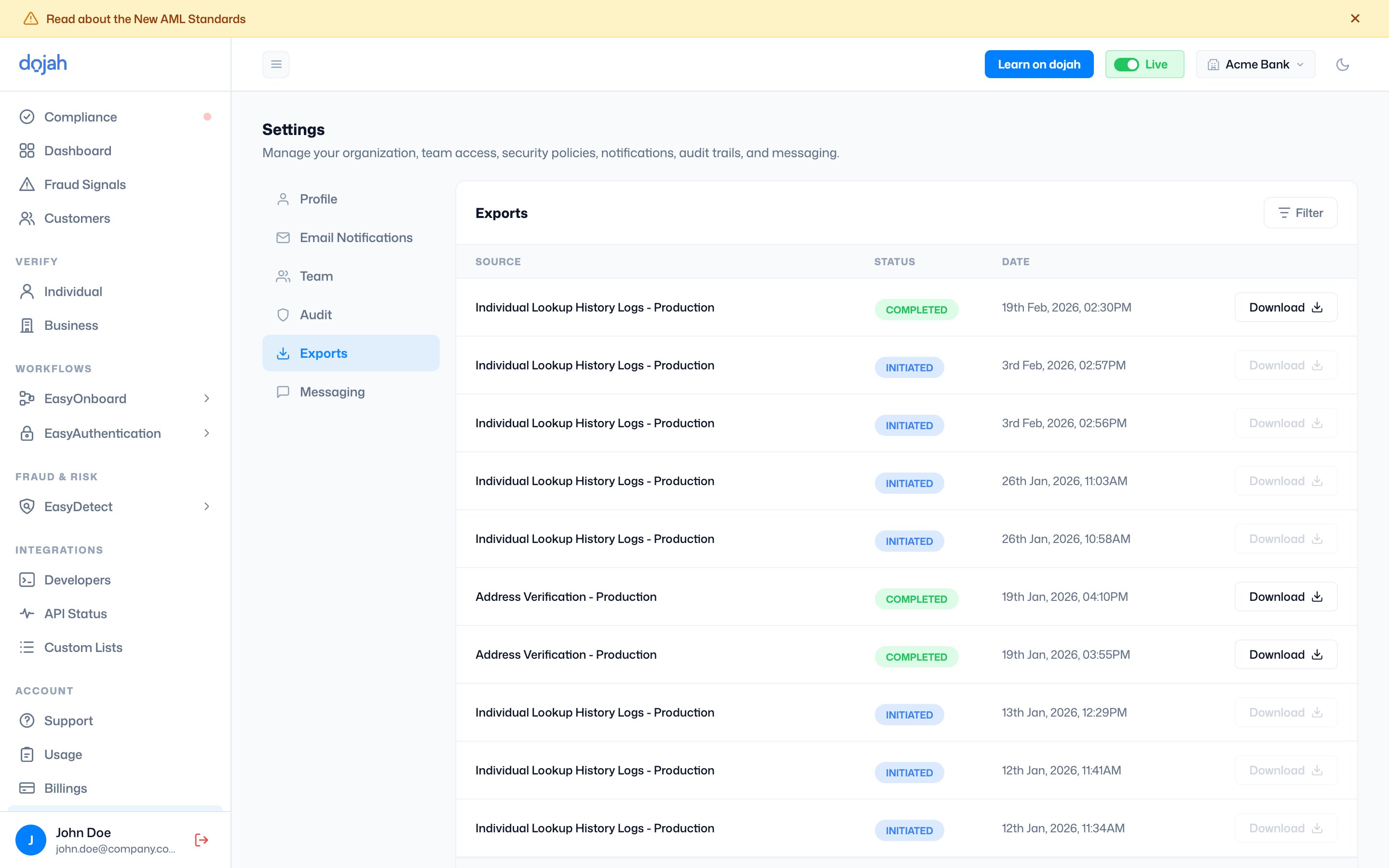This screenshot has height=868, width=1389.
Task: Click the SOURCE column header
Action: coord(498,262)
